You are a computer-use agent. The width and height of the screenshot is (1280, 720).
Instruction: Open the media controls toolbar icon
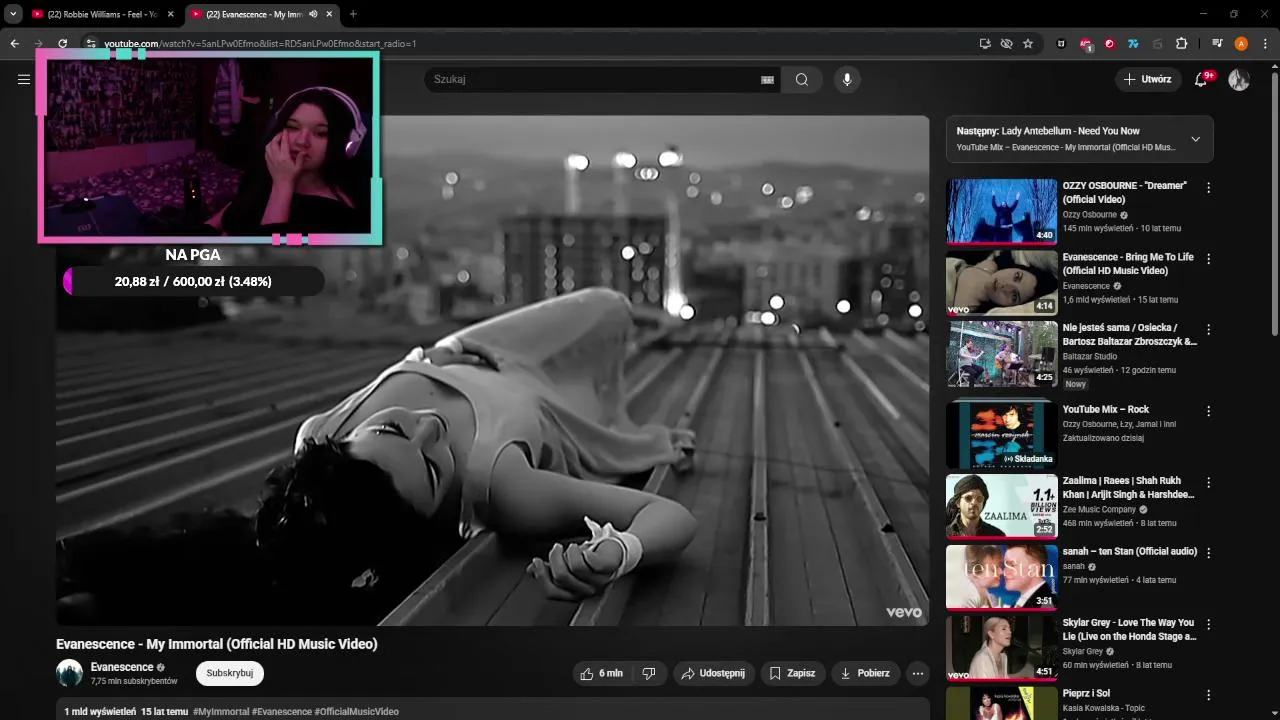1217,44
